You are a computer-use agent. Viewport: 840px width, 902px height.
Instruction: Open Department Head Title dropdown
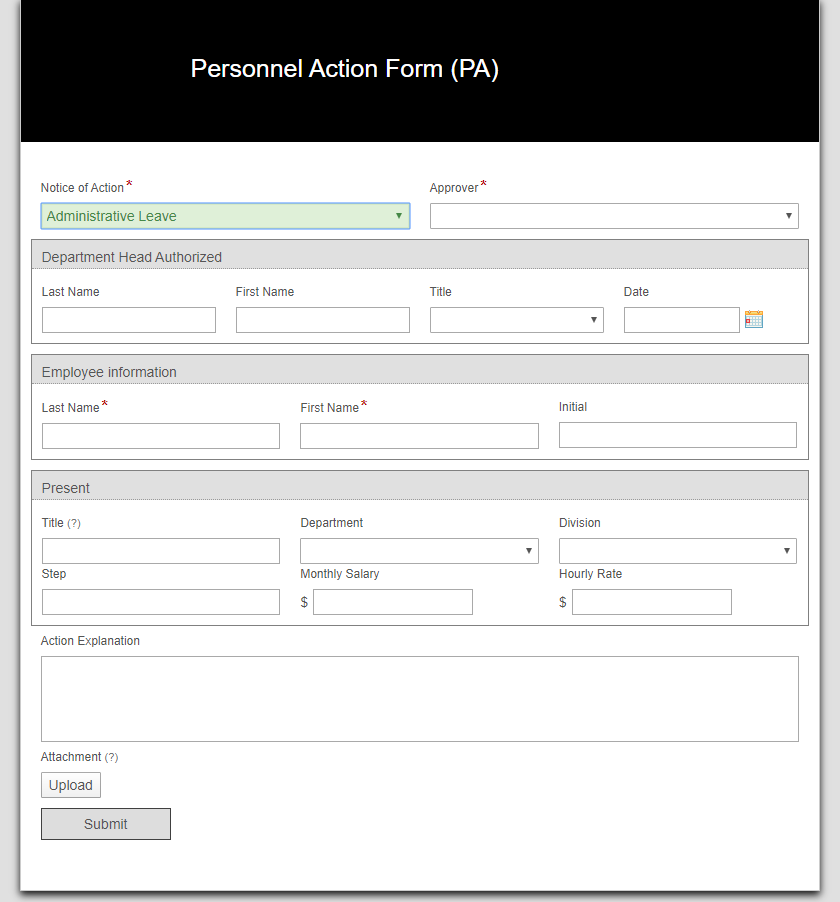pos(516,320)
